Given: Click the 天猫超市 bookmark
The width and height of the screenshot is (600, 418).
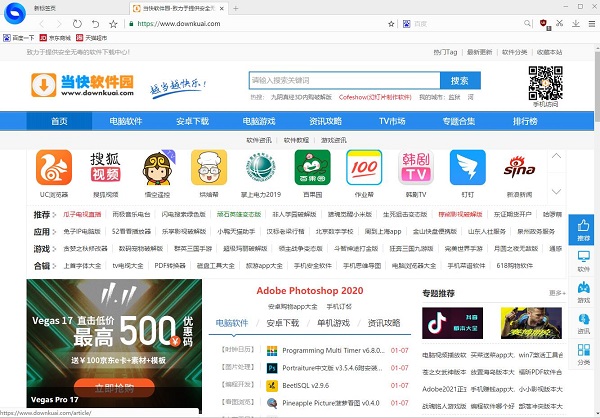Looking at the screenshot, I should point(91,38).
